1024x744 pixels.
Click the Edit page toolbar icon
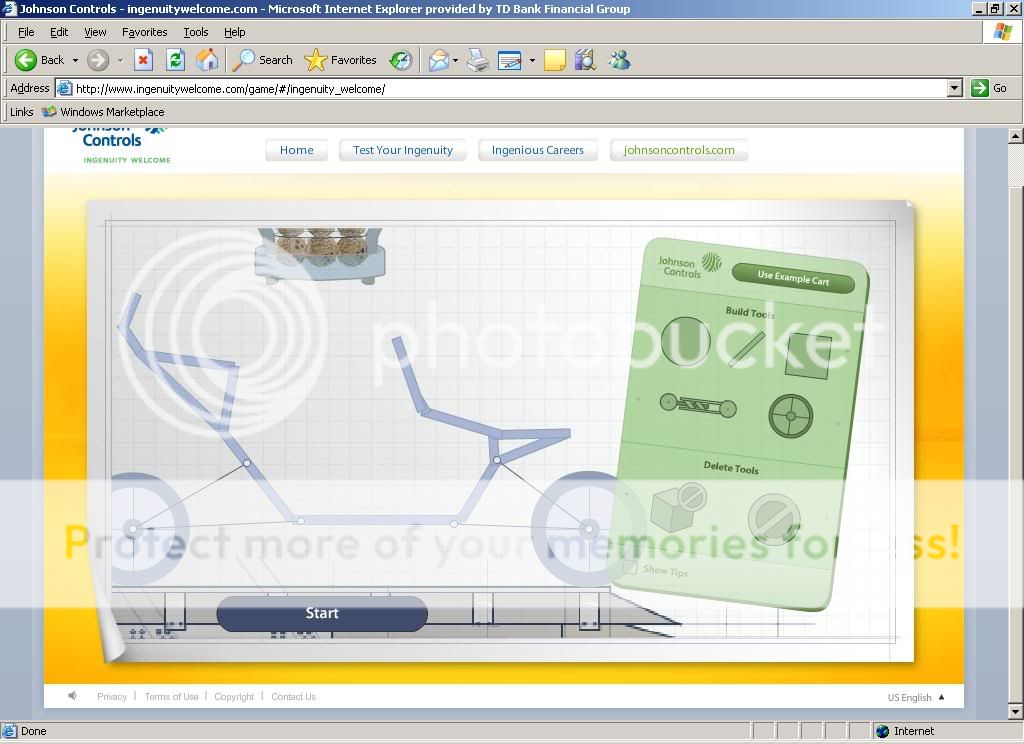coord(509,60)
